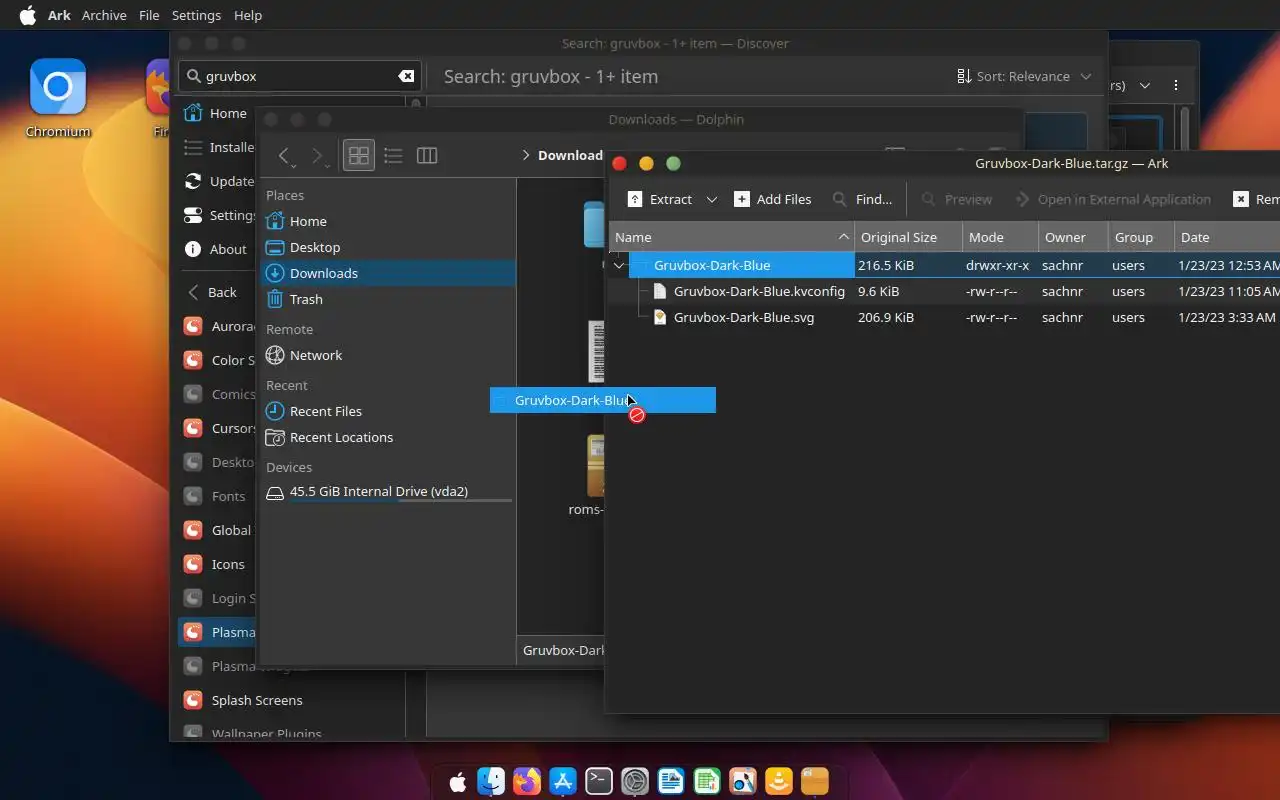Sort by the Date column header
Viewport: 1280px width, 800px height.
(1228, 237)
